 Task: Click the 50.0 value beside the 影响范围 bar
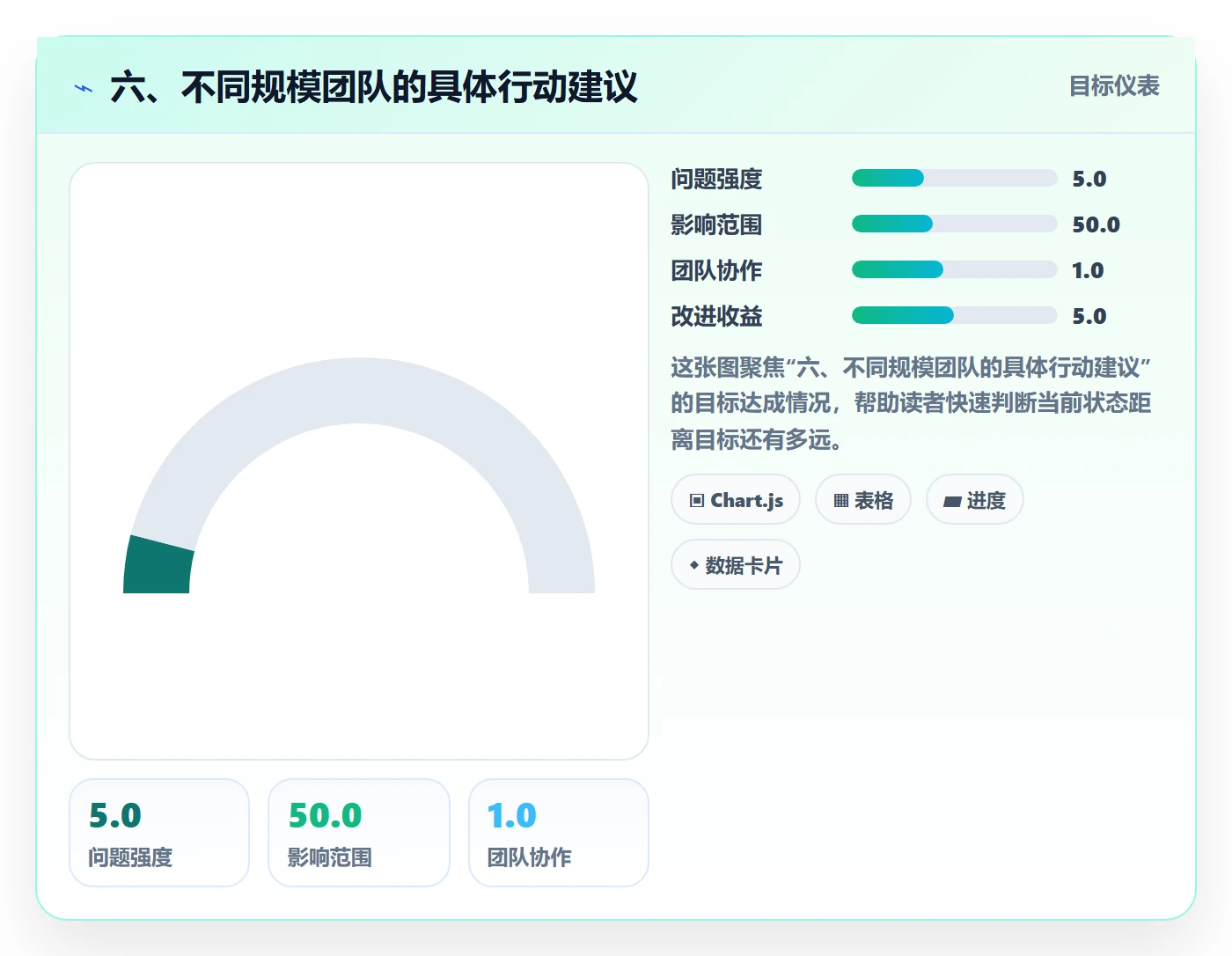(x=1096, y=224)
